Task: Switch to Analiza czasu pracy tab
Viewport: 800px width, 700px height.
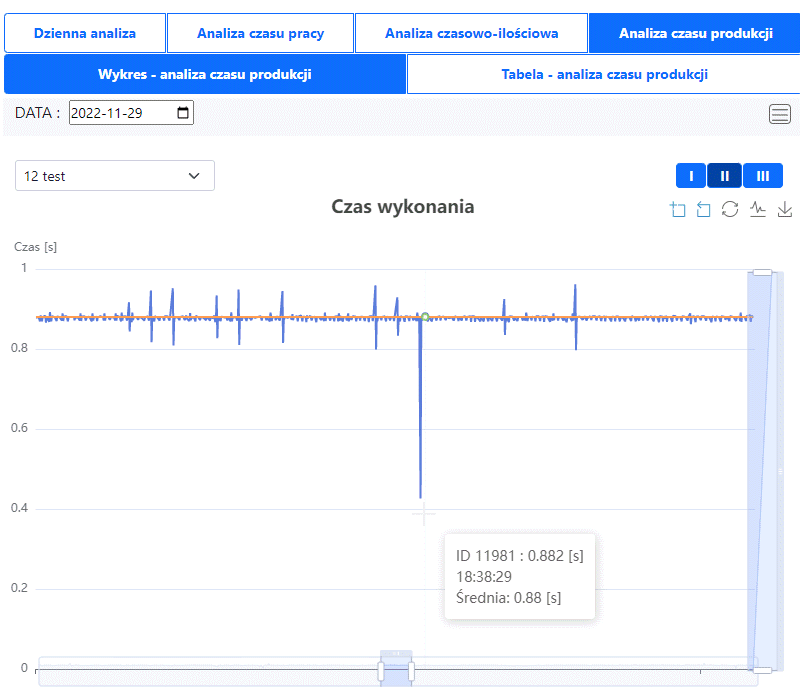Action: tap(260, 34)
